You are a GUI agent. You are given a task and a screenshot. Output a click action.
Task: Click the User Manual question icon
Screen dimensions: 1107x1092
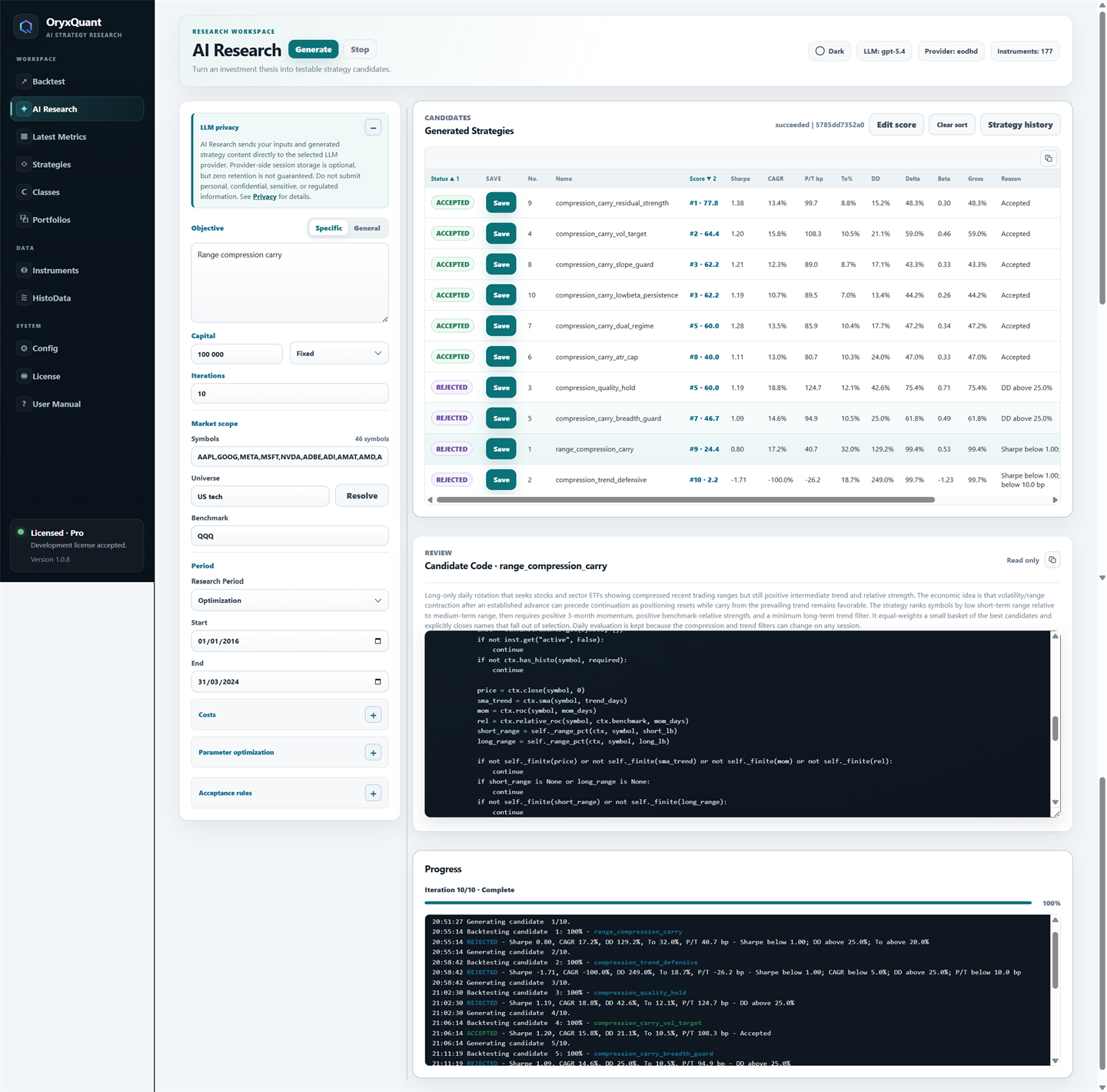point(24,404)
